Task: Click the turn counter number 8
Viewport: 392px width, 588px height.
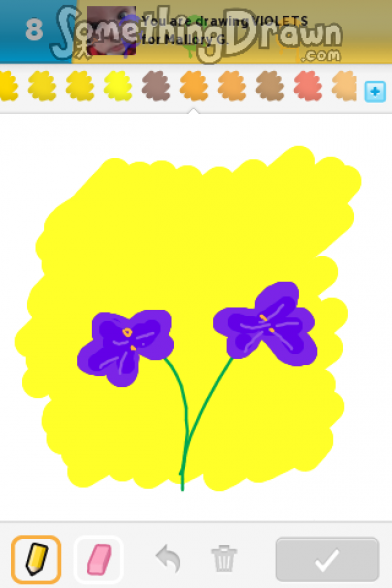Action: pyautogui.click(x=34, y=30)
